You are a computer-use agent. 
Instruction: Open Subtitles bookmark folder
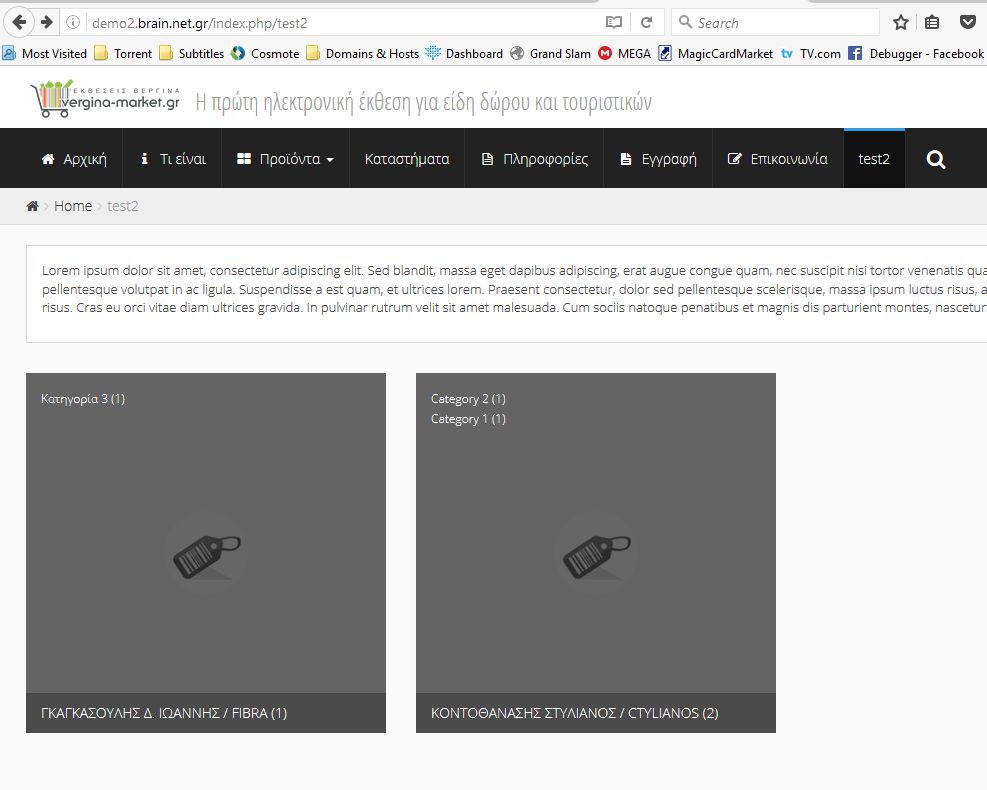(192, 54)
